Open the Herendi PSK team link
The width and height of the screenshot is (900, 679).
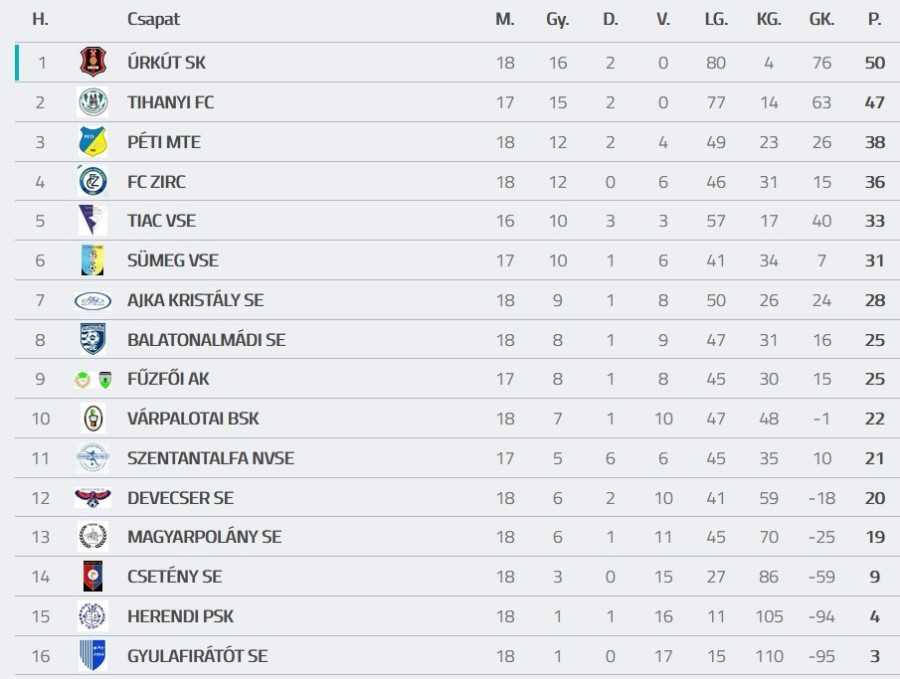(180, 616)
